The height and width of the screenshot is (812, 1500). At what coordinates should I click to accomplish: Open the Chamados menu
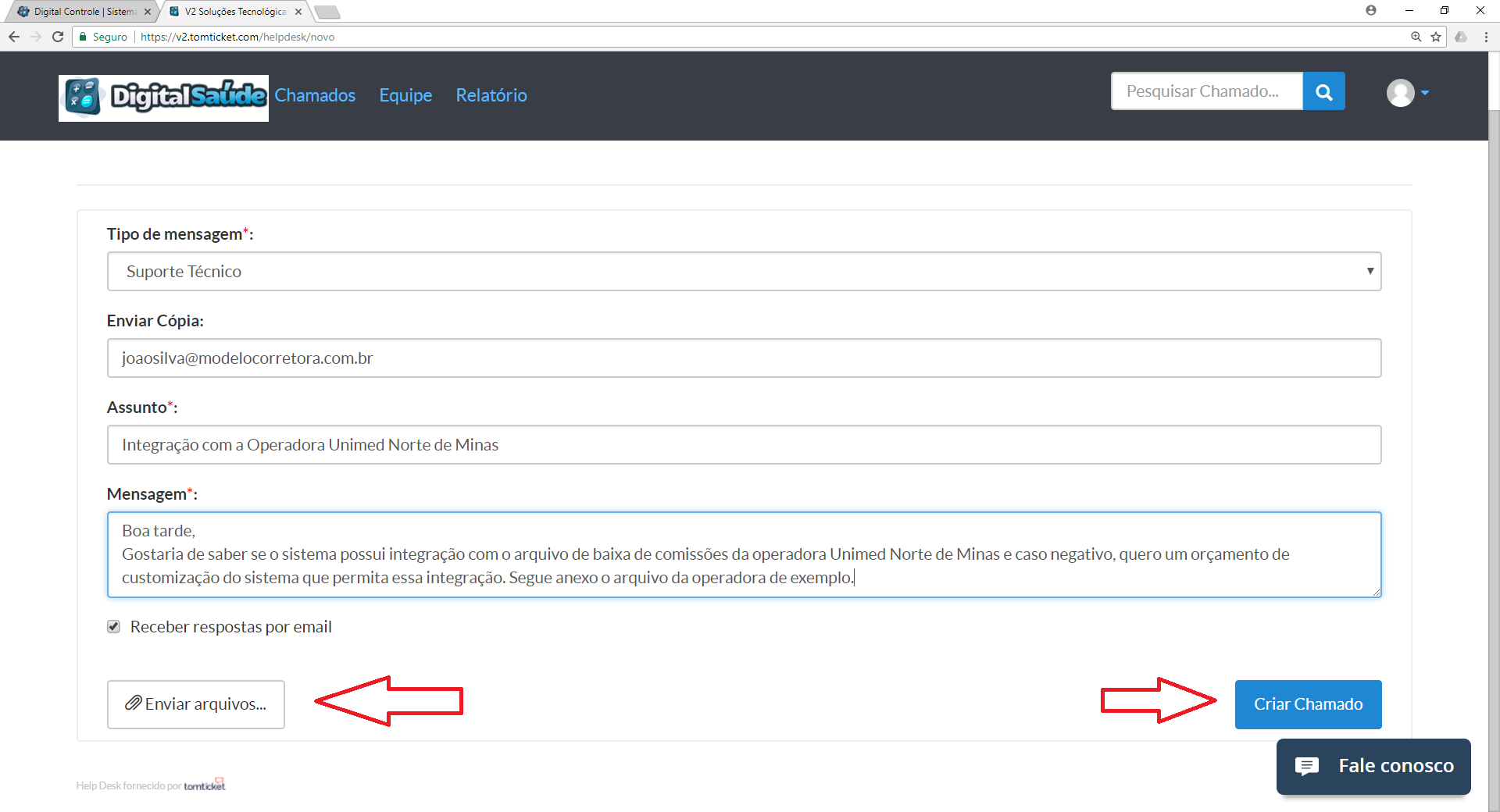coord(315,95)
